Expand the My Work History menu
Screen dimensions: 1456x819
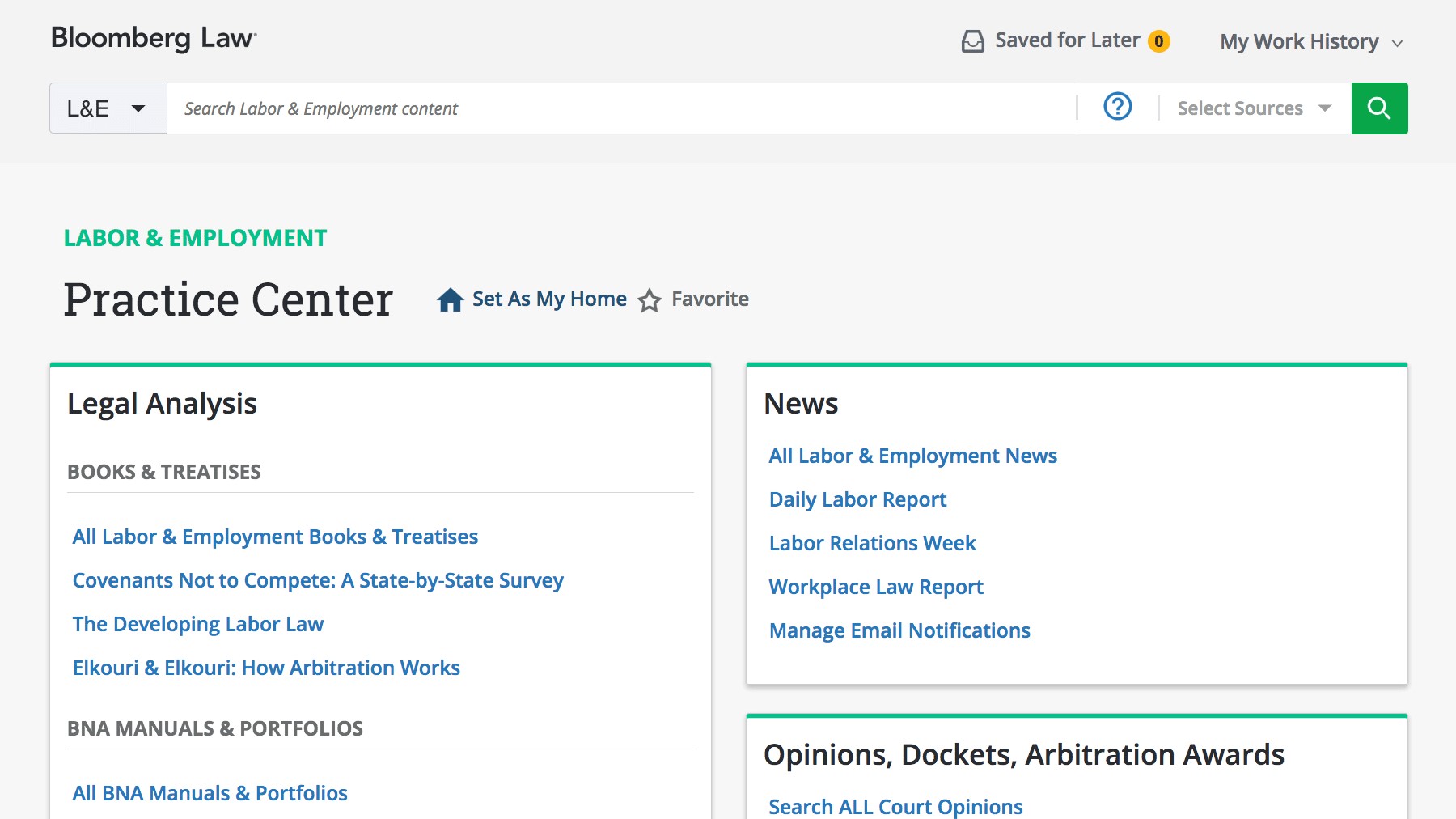1311,42
